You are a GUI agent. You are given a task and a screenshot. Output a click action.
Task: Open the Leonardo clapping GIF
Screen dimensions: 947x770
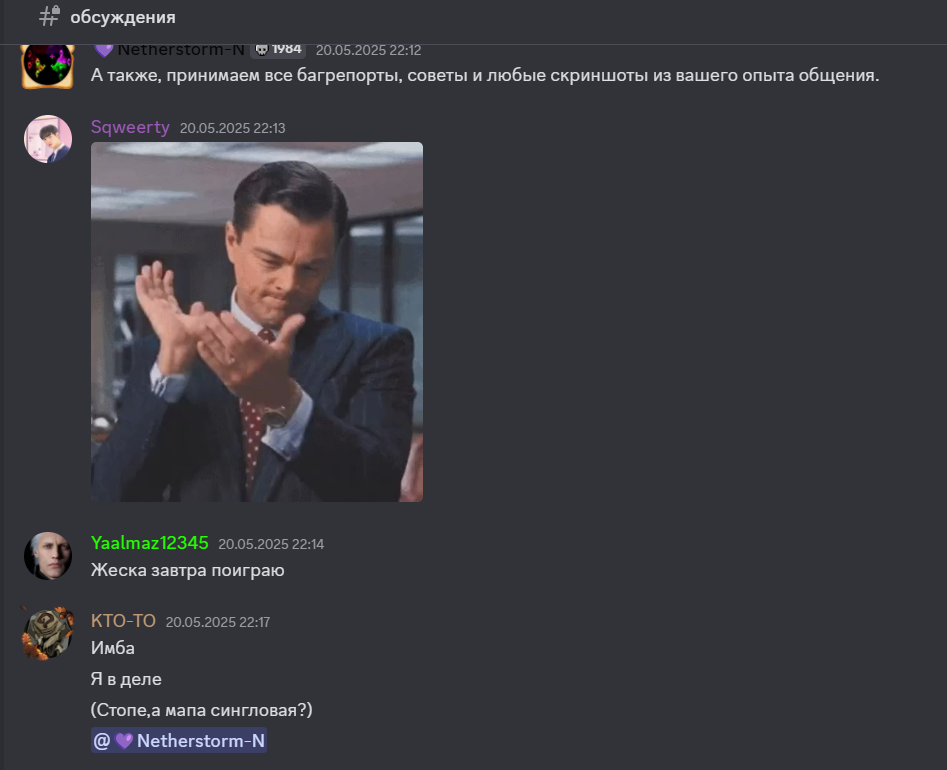coord(257,322)
